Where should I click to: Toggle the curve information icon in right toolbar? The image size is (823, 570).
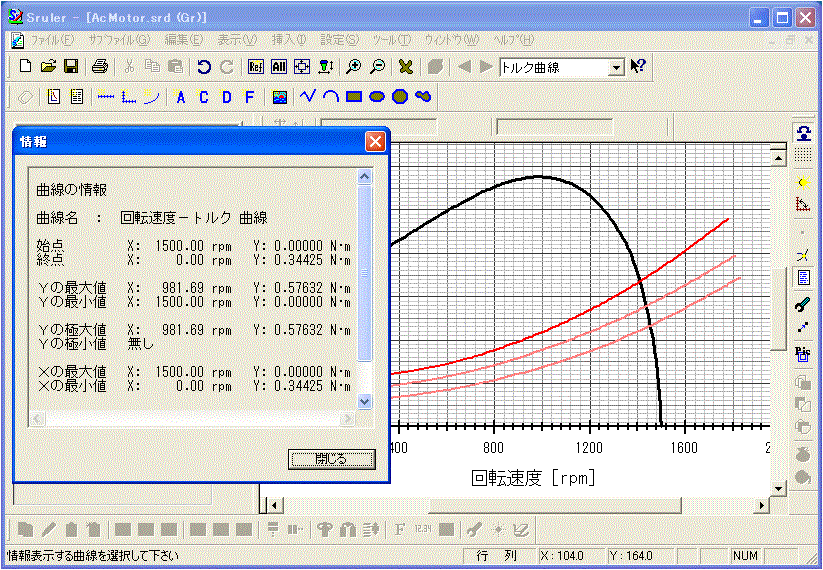(803, 277)
